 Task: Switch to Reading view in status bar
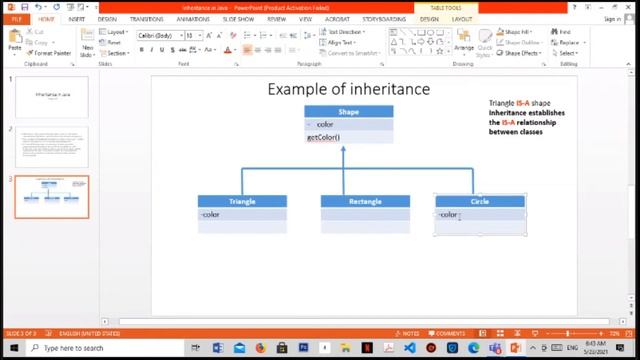click(x=517, y=333)
